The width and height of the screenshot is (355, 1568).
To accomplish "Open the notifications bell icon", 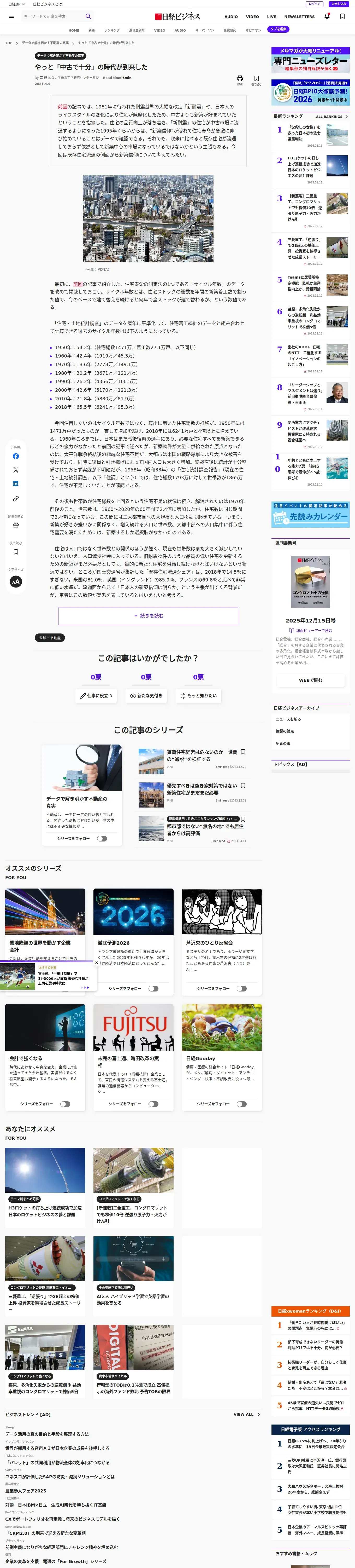I will coord(327,16).
